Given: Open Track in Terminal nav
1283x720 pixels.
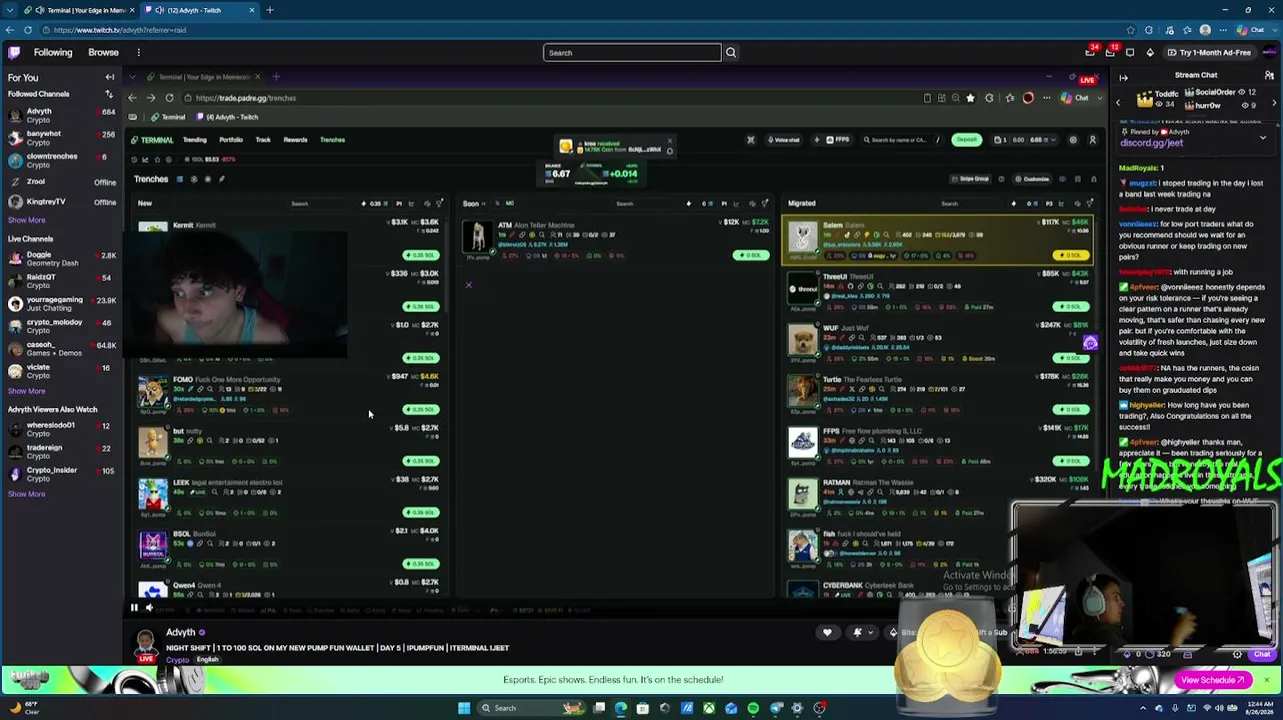Looking at the screenshot, I should click(263, 140).
